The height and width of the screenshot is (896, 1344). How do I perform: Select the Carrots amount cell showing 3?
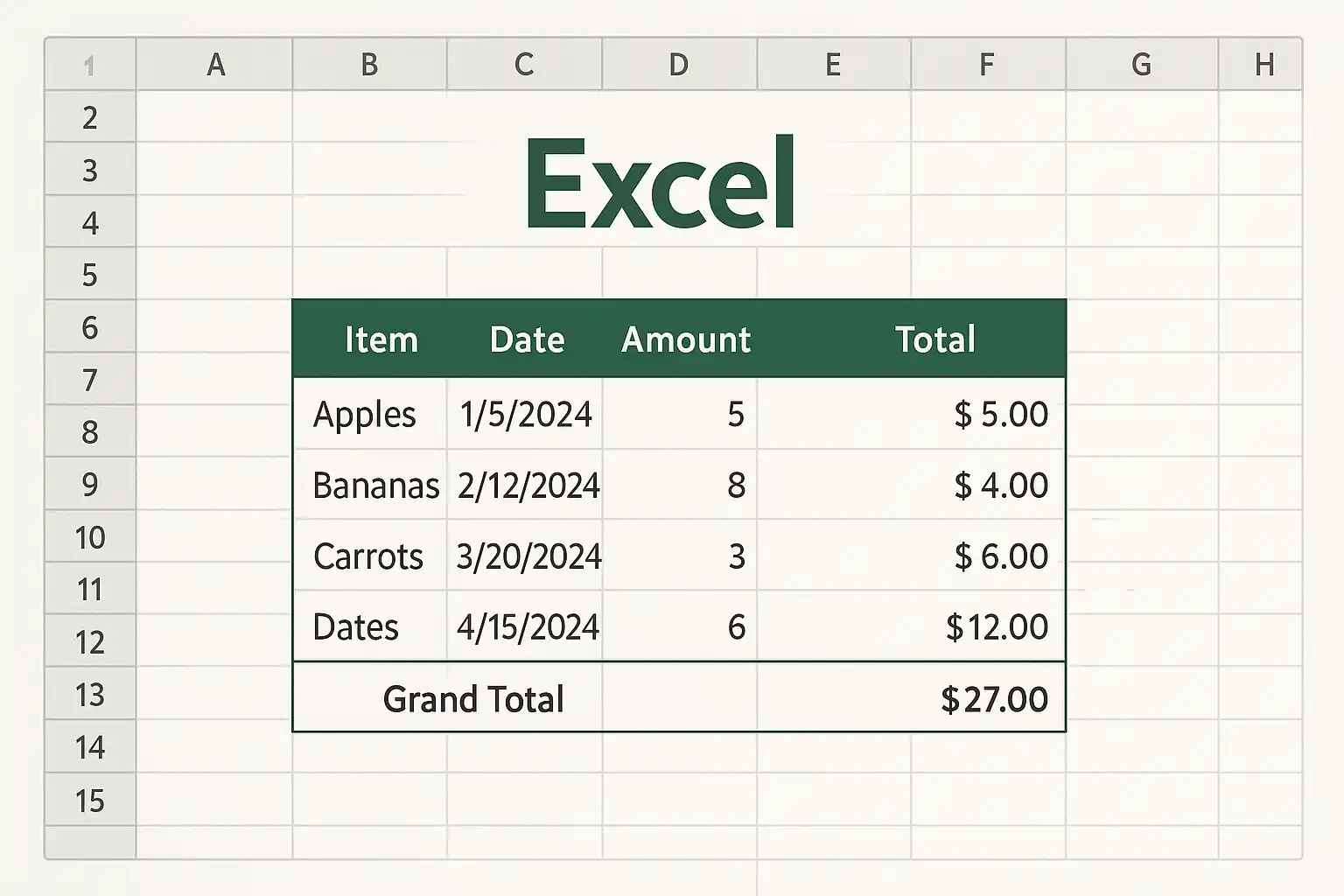pyautogui.click(x=736, y=556)
